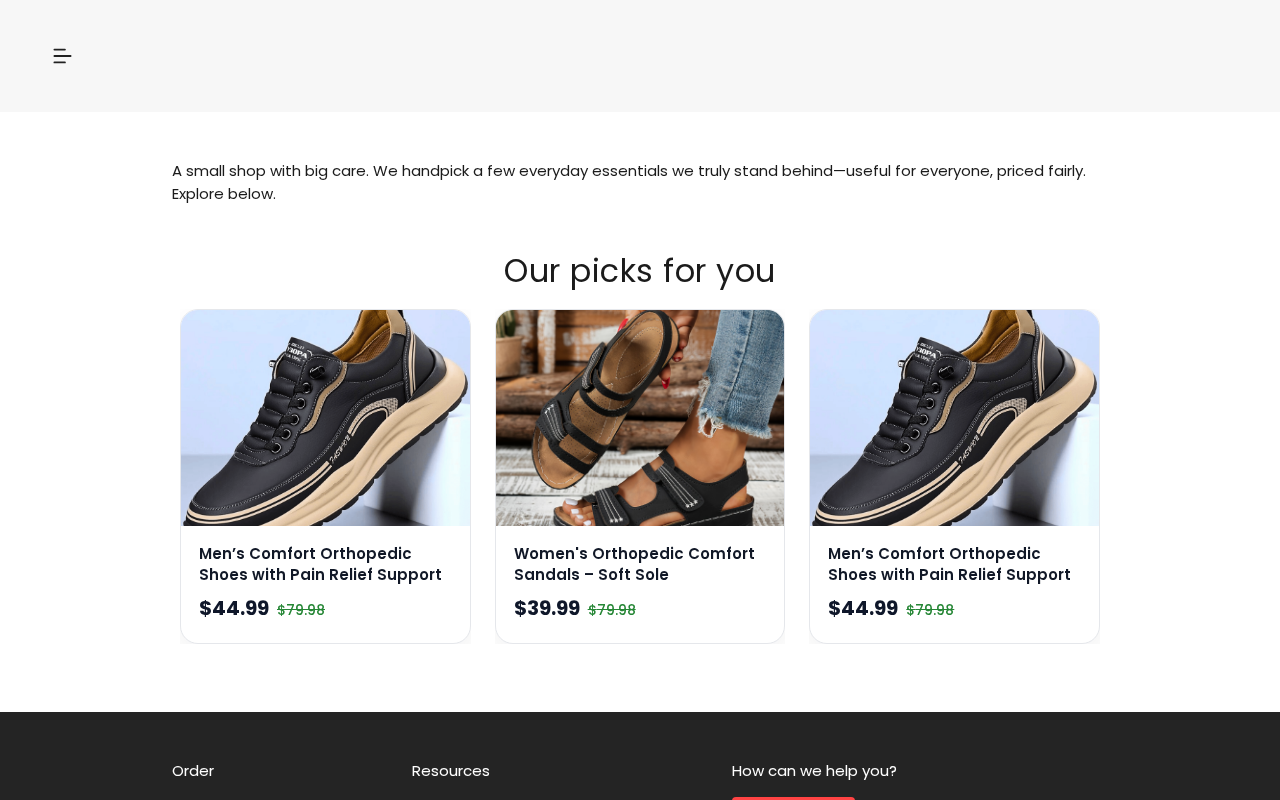Open the hamburger menu icon

[62, 56]
